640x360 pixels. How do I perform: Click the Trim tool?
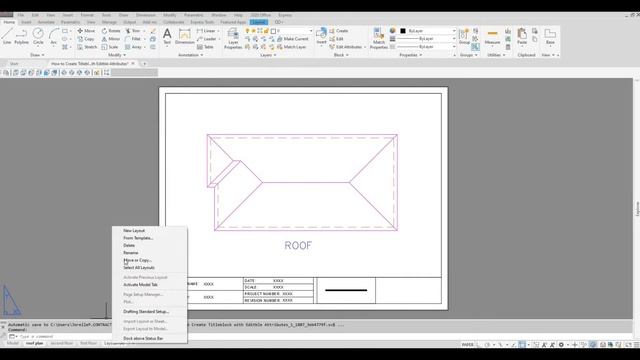click(x=133, y=31)
